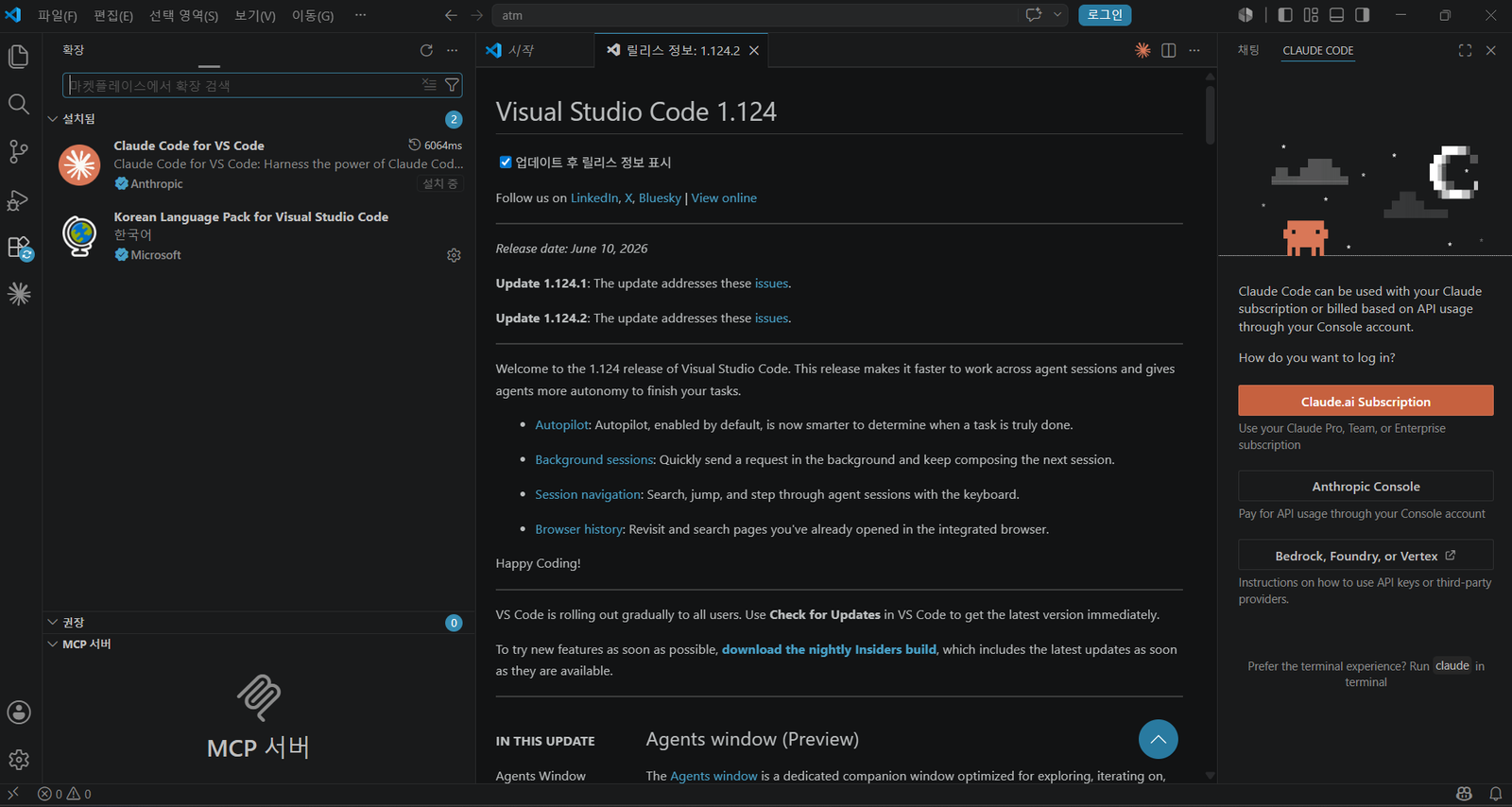Image resolution: width=1512 pixels, height=807 pixels.
Task: Click the marketplace extension search box
Action: 241,85
